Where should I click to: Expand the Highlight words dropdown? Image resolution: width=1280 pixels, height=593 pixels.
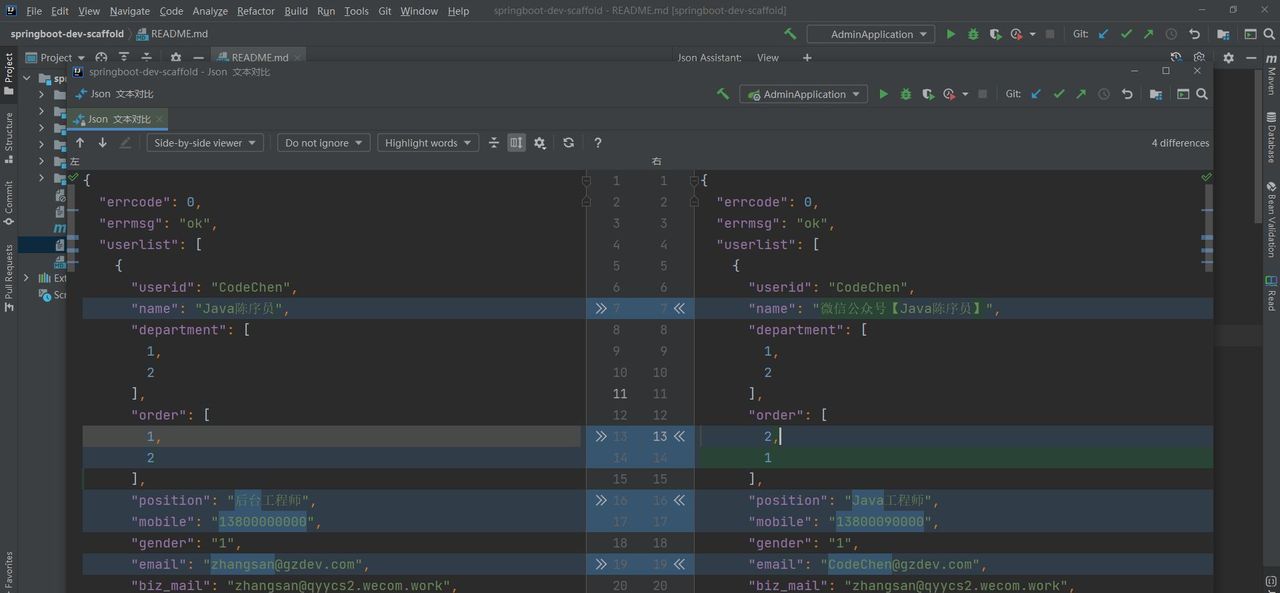point(427,143)
